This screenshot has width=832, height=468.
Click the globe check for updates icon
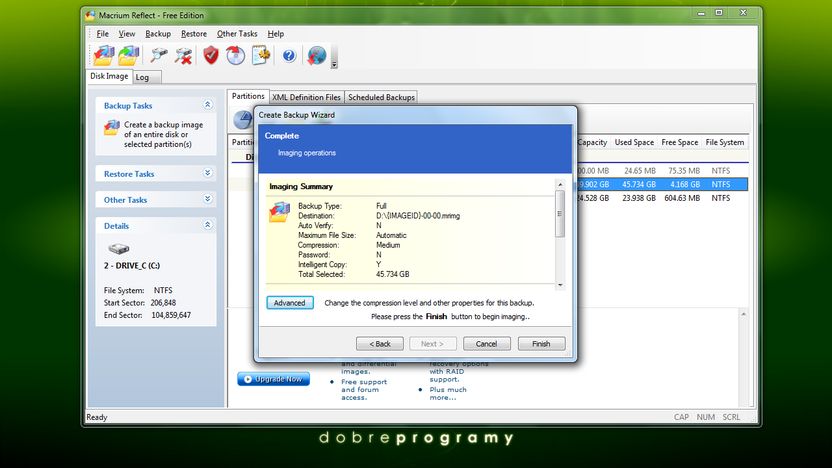pos(317,55)
